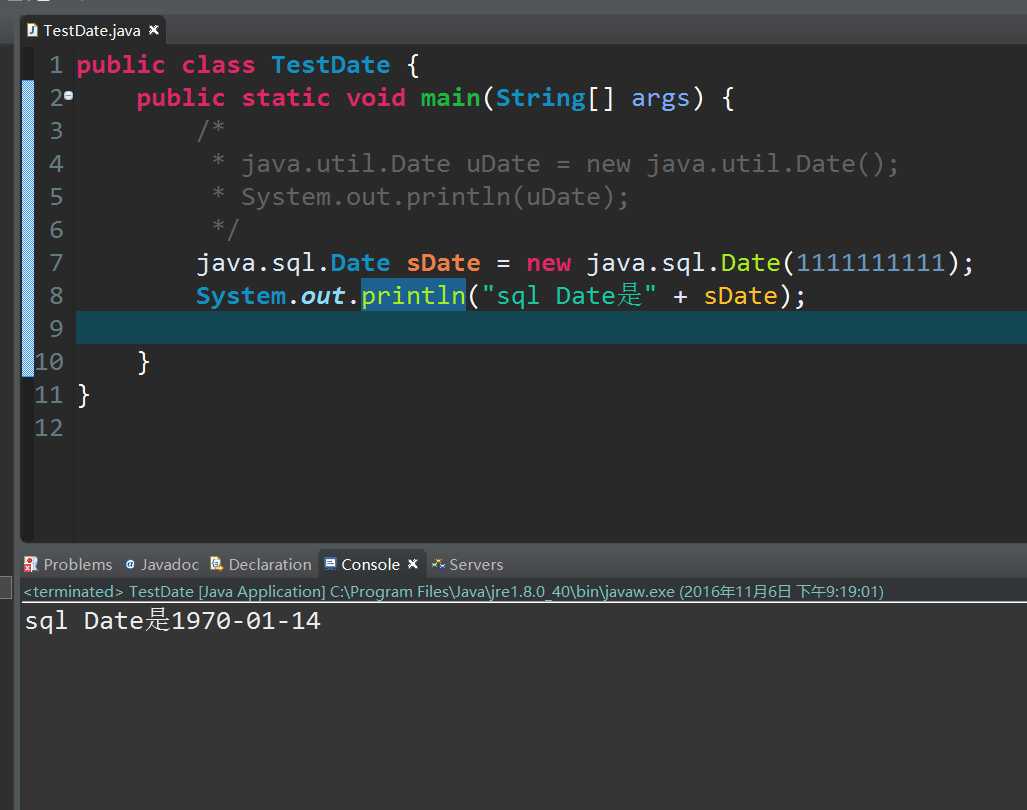Click line number 12 in the gutter

[x=49, y=428]
